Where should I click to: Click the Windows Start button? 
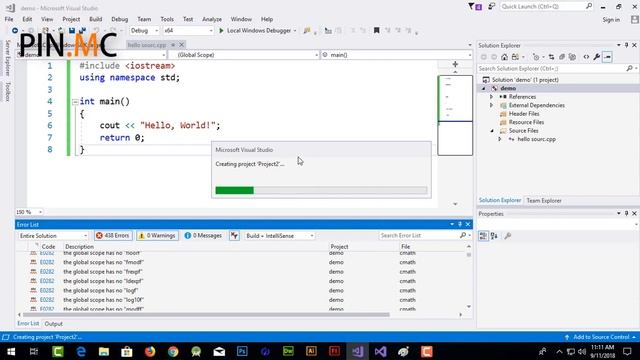tap(11, 351)
